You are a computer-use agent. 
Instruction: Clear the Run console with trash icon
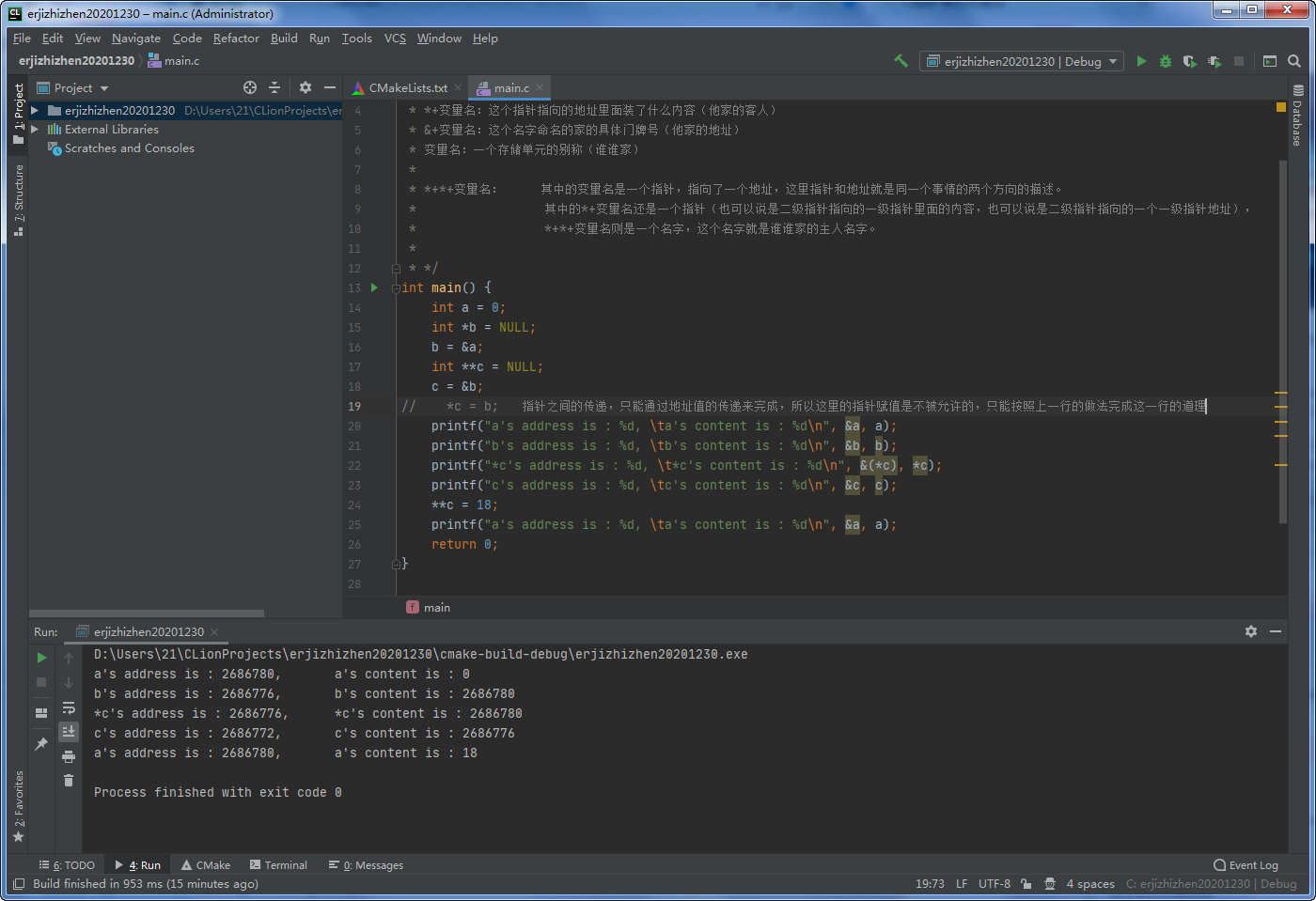[69, 780]
